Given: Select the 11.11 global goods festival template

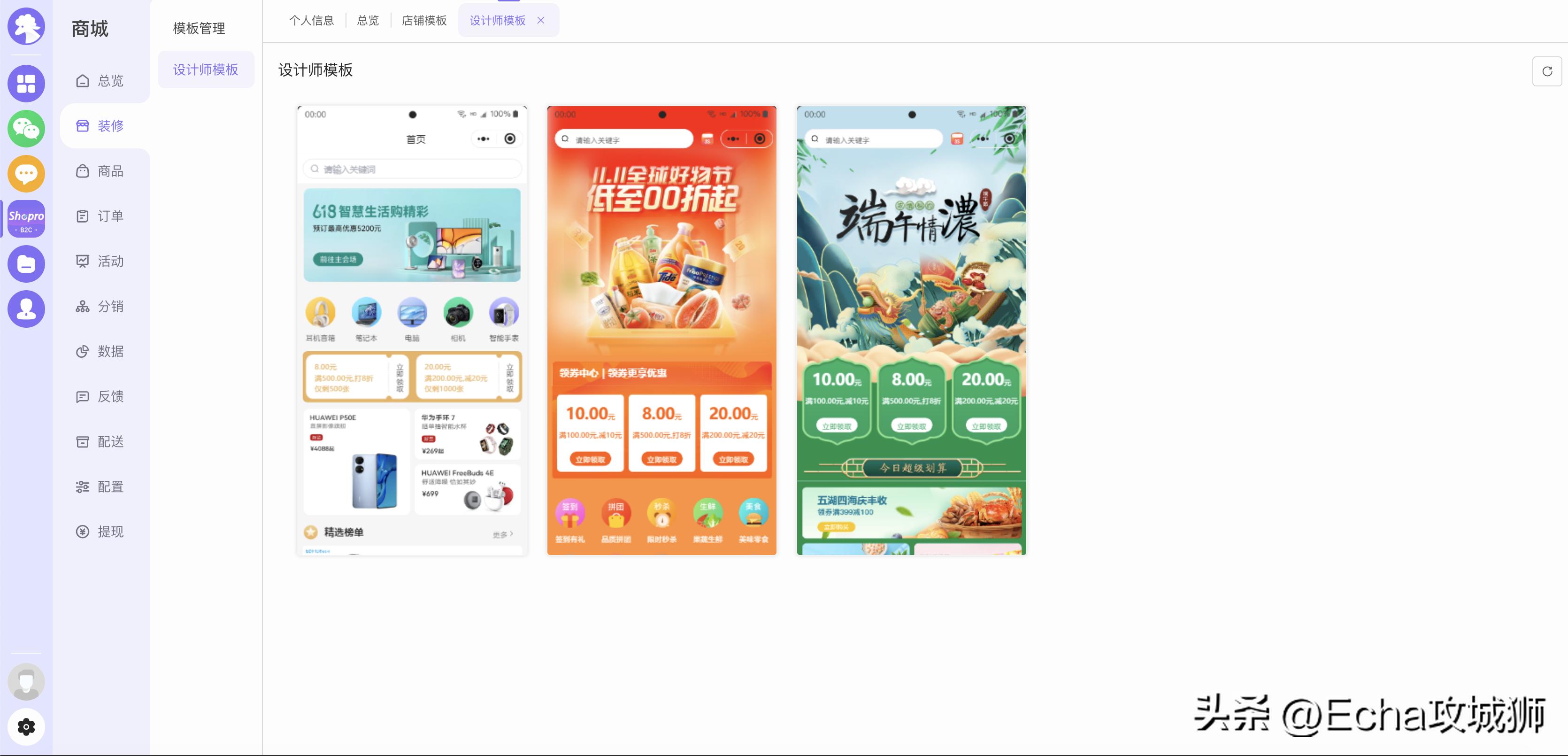Looking at the screenshot, I should click(661, 331).
